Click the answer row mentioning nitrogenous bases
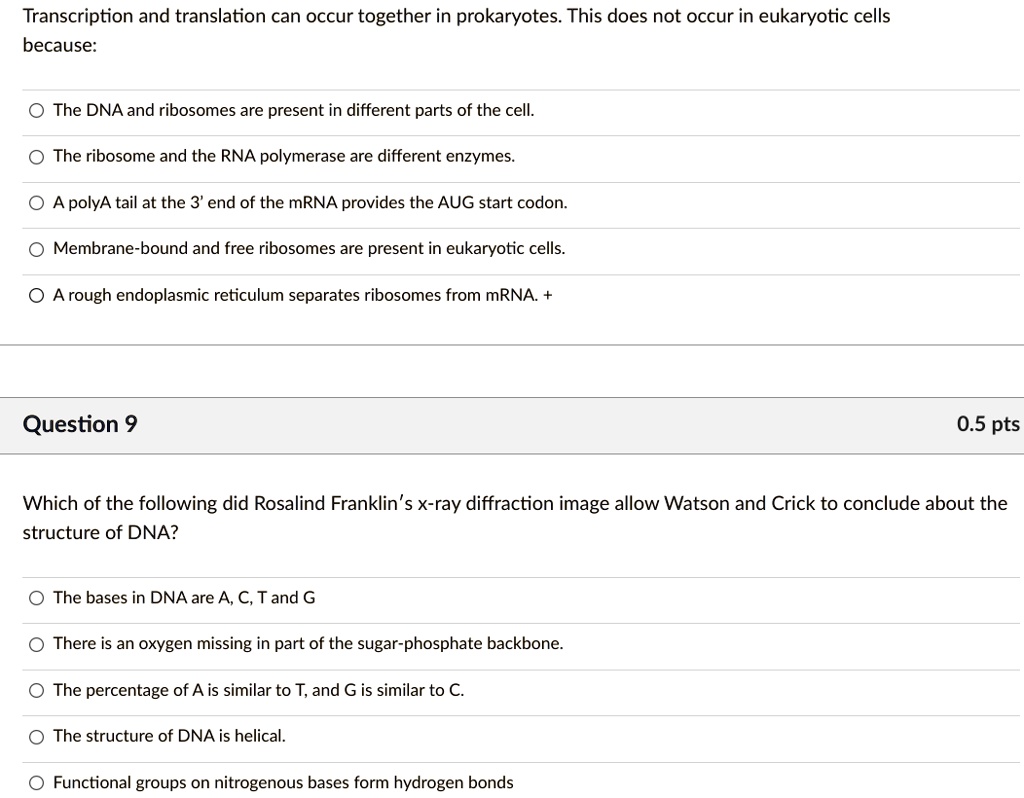 [x=282, y=781]
